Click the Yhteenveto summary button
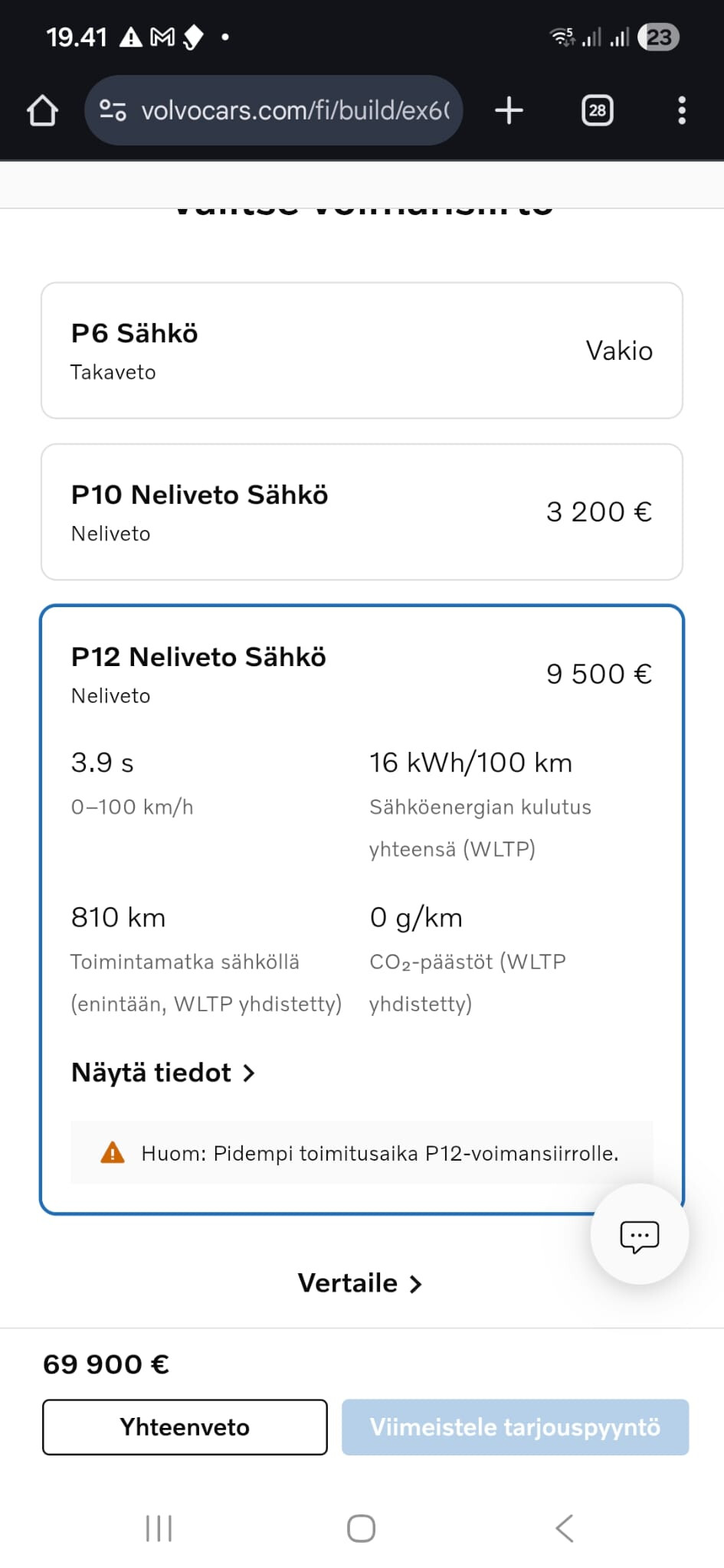This screenshot has height=1568, width=724. tap(185, 1427)
